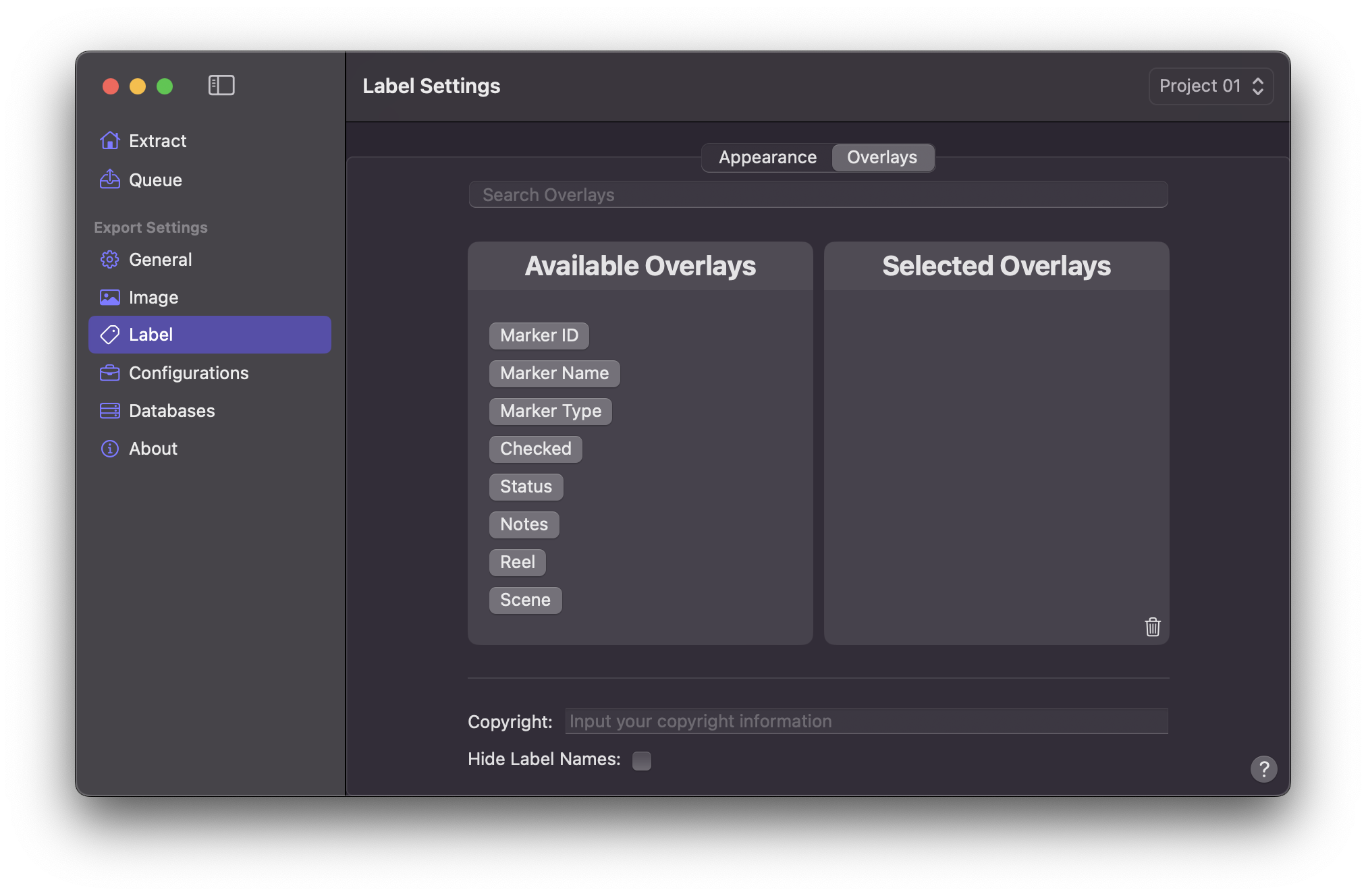
Task: Click the About info icon
Action: [x=110, y=449]
